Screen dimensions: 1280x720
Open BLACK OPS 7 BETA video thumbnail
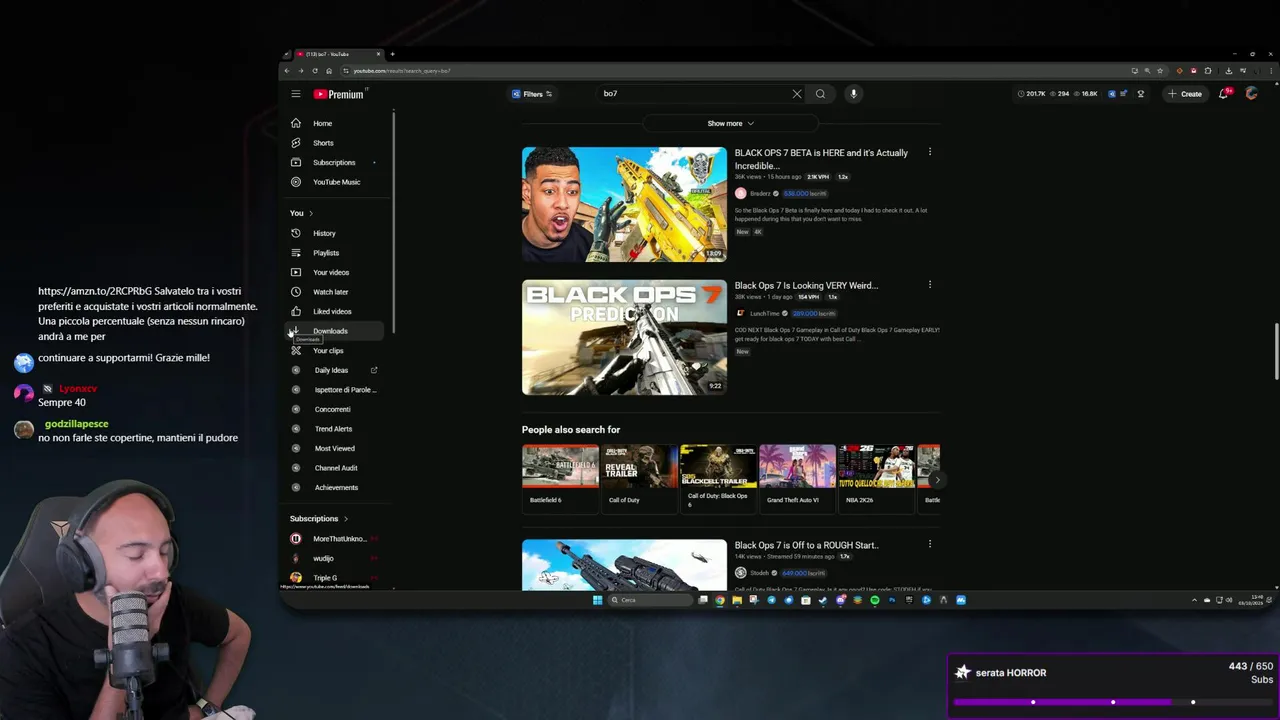tap(624, 204)
